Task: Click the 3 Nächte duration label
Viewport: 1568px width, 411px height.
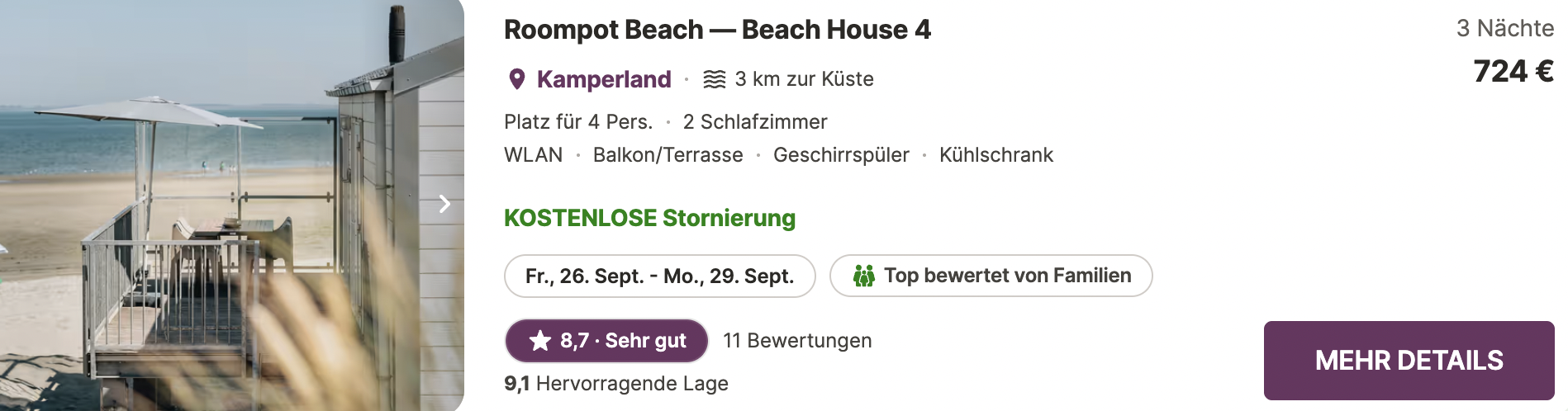Action: [1505, 29]
